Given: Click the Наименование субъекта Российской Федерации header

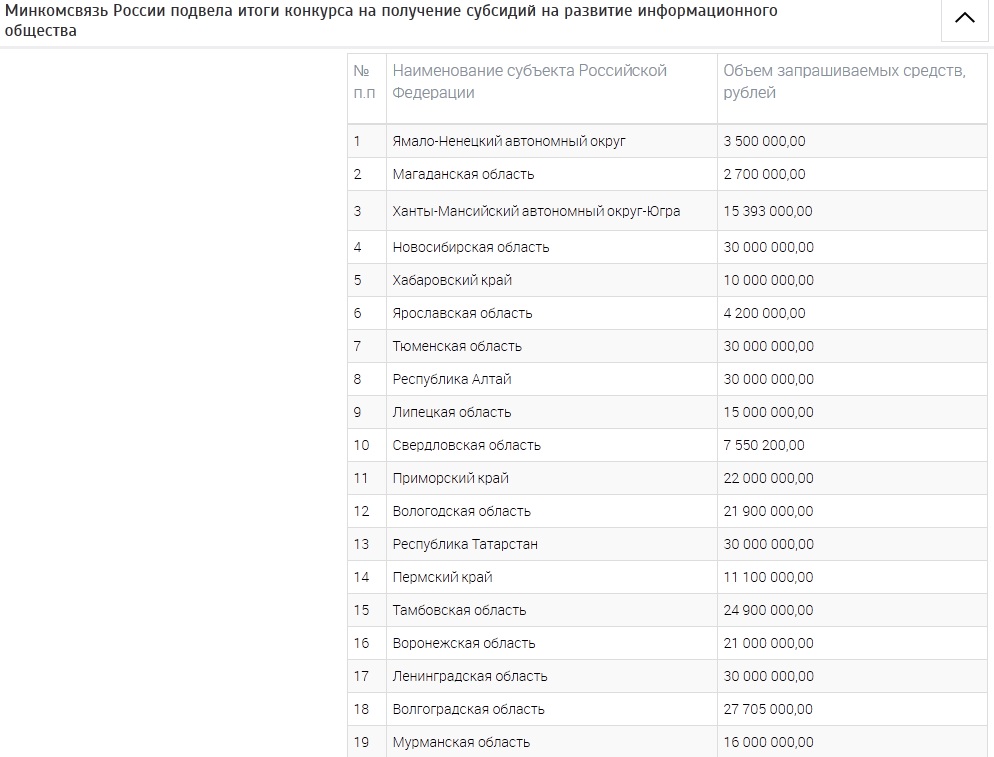Looking at the screenshot, I should pyautogui.click(x=529, y=81).
